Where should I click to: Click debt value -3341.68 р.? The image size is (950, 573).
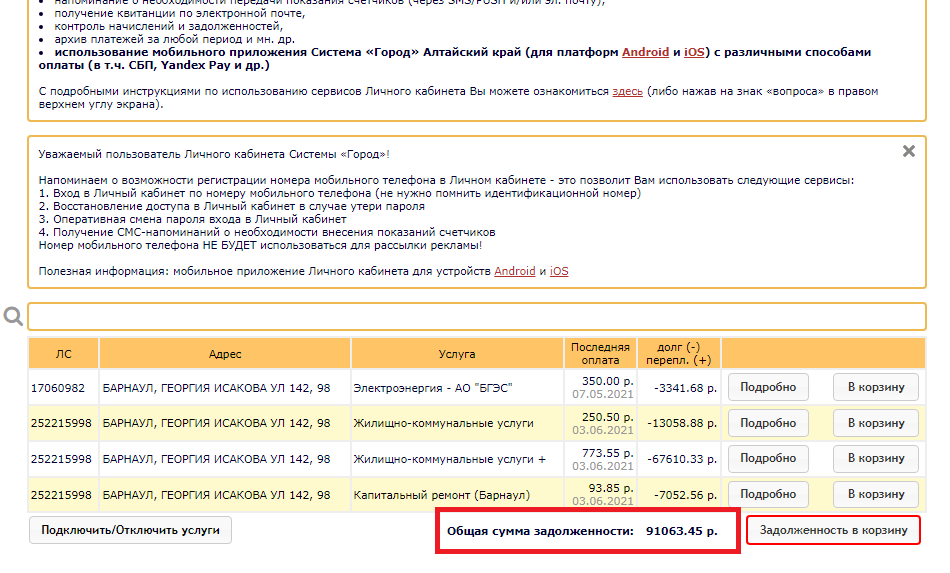pyautogui.click(x=685, y=388)
